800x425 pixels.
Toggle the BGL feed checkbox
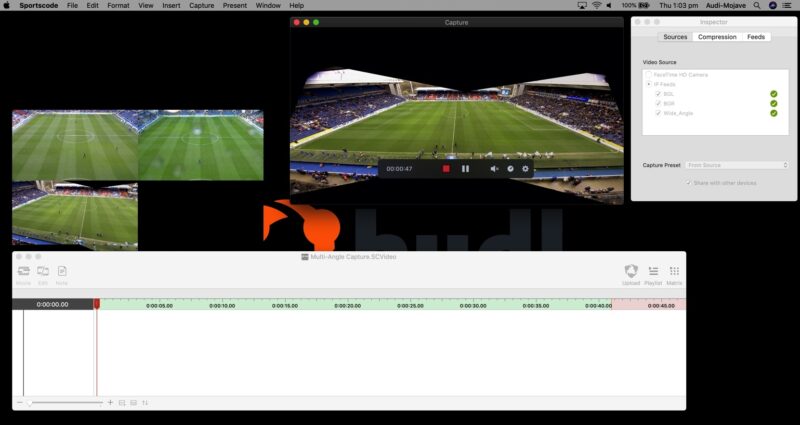[x=658, y=94]
